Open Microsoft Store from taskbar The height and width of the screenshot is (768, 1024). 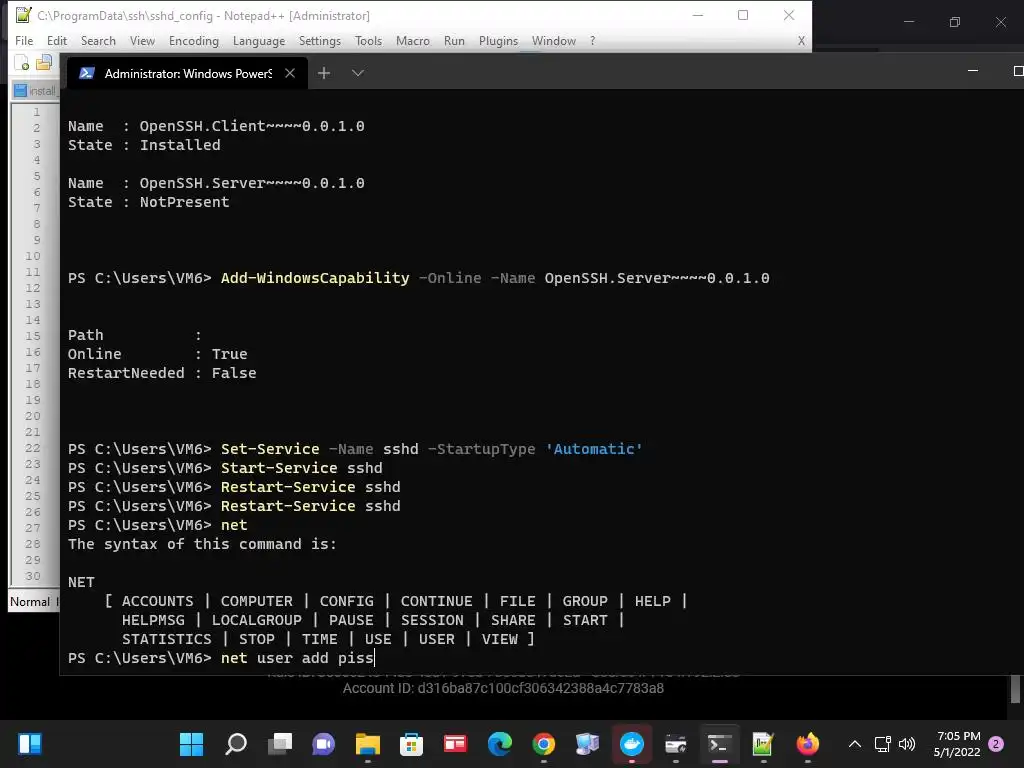[x=411, y=744]
